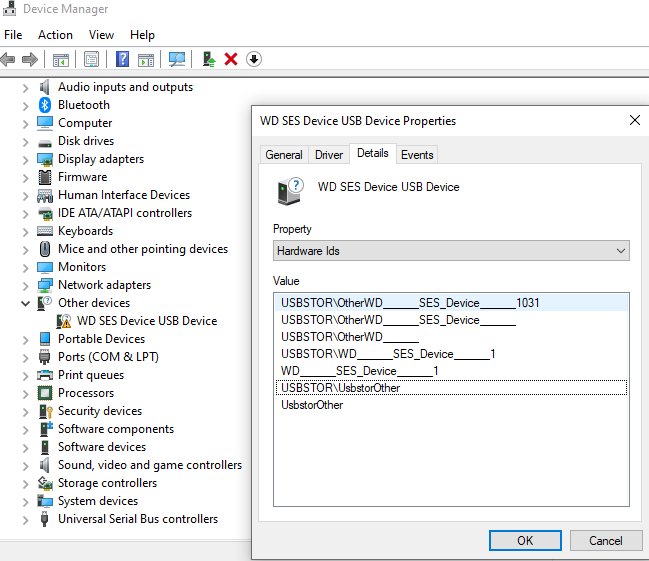Expand the Display adapters node
The width and height of the screenshot is (649, 561).
pyautogui.click(x=26, y=160)
